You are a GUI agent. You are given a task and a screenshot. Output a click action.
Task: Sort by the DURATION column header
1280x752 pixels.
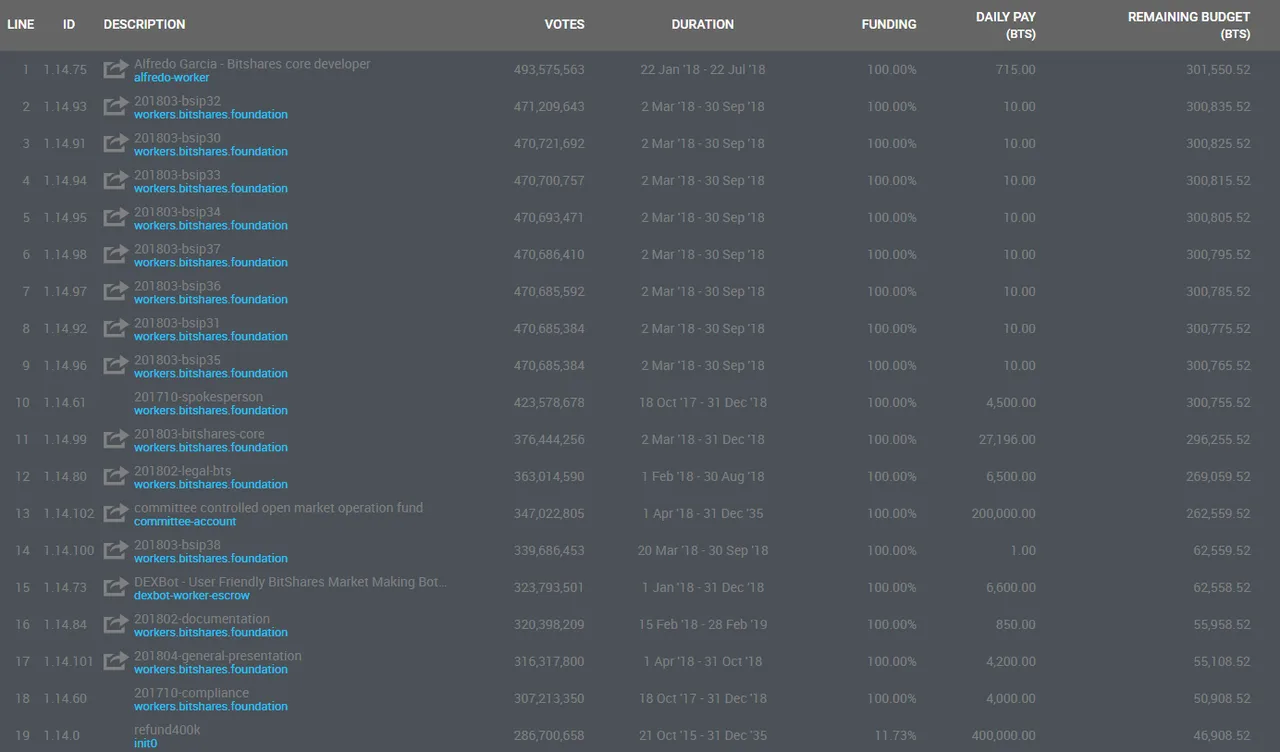pos(703,24)
